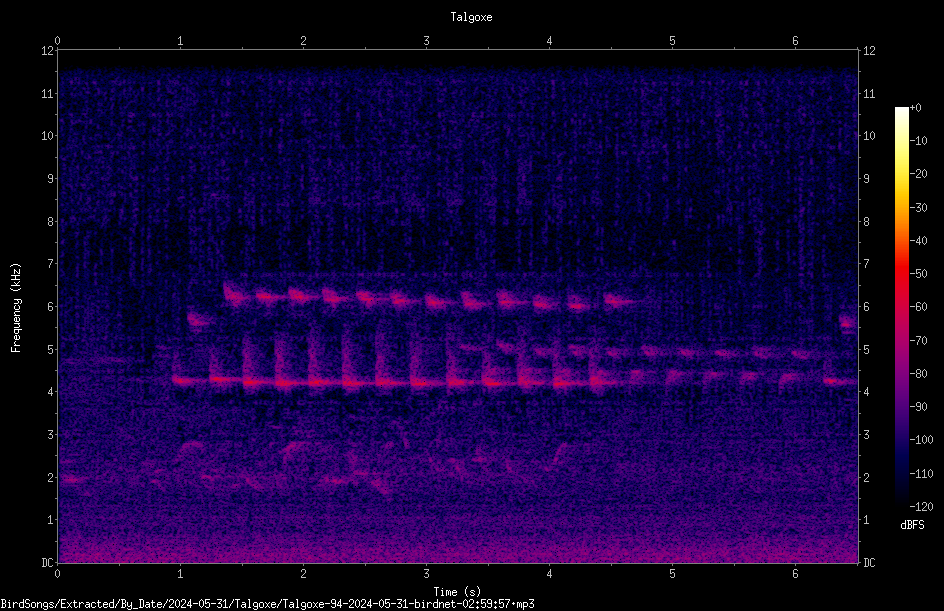Viewport: 944px width, 611px height.
Task: Click the 4 kHz label on left frequency axis
Action: tap(49, 392)
